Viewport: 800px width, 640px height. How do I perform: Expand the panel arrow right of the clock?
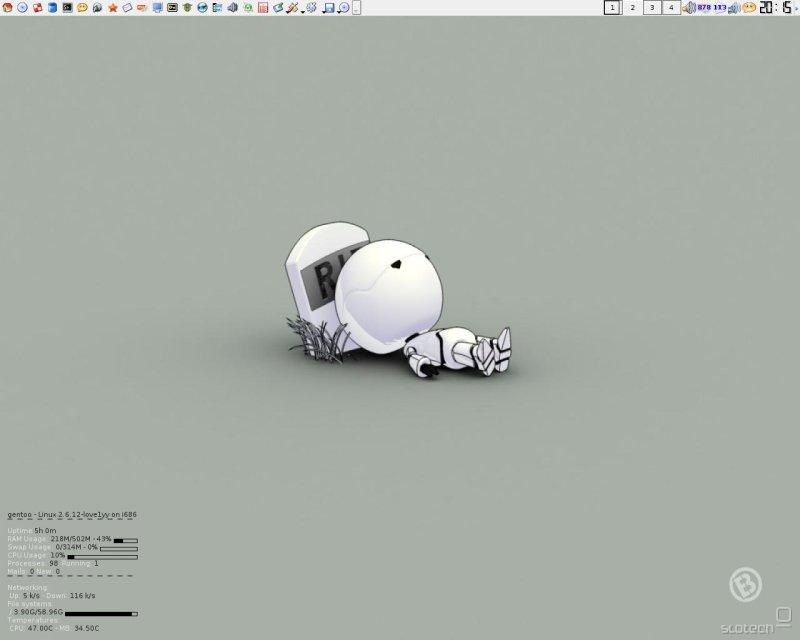click(797, 7)
